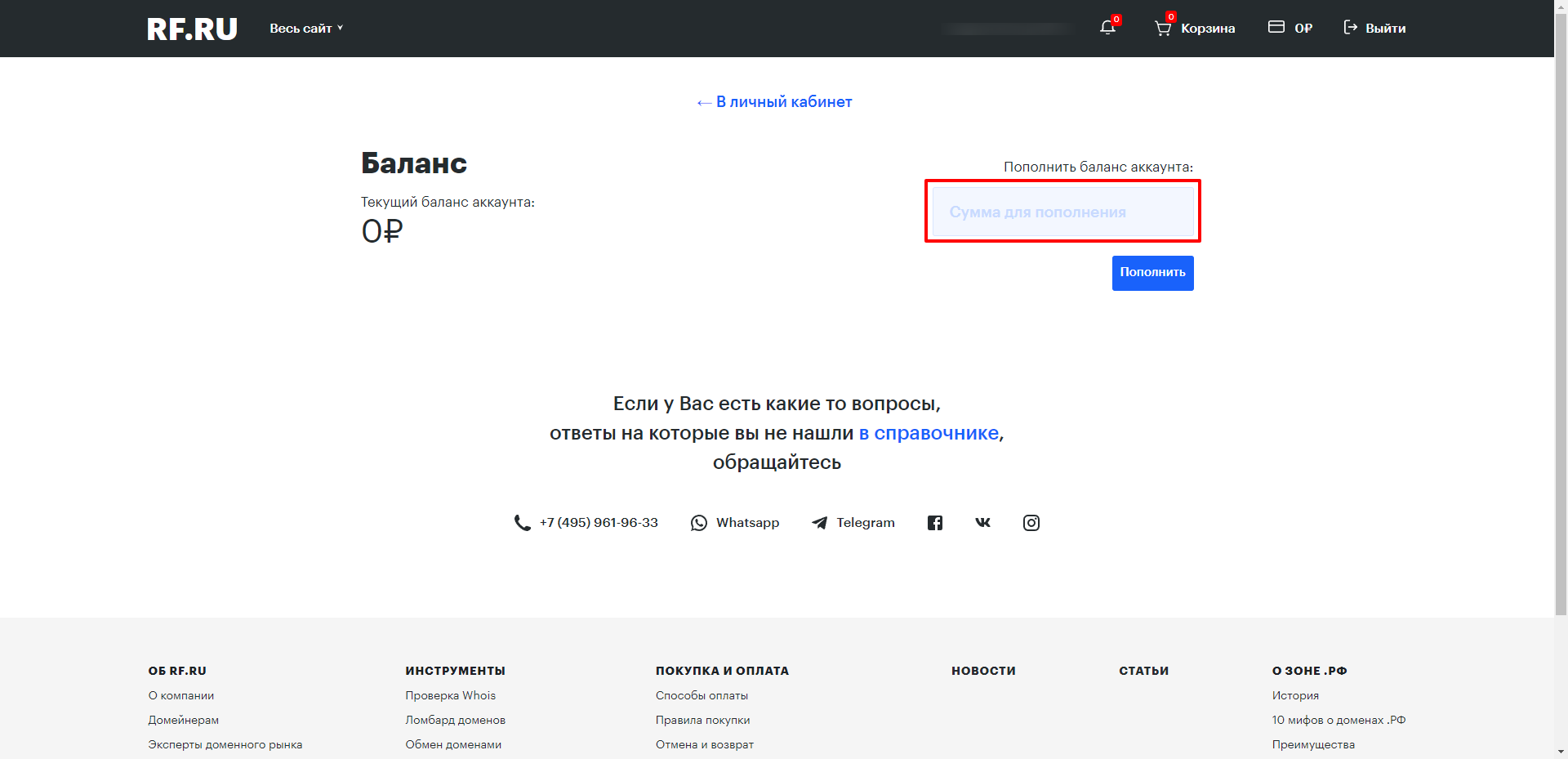Expand the "Весь сайт" dropdown
This screenshot has height=759, width=1568.
pos(306,29)
